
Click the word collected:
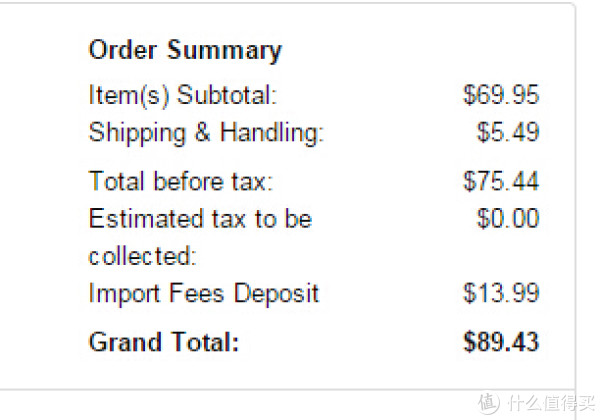(142, 256)
